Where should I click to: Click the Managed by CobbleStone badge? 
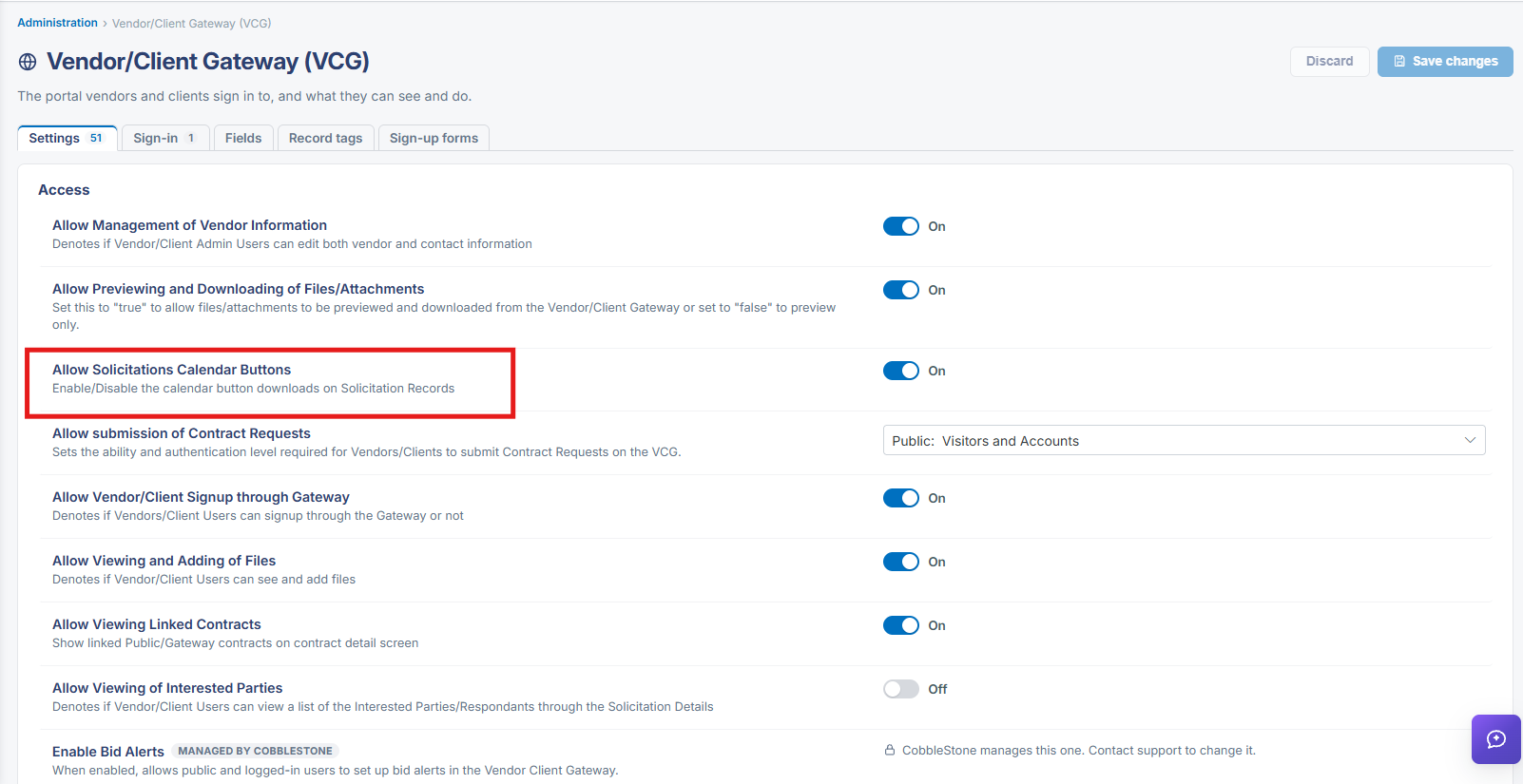click(x=255, y=751)
